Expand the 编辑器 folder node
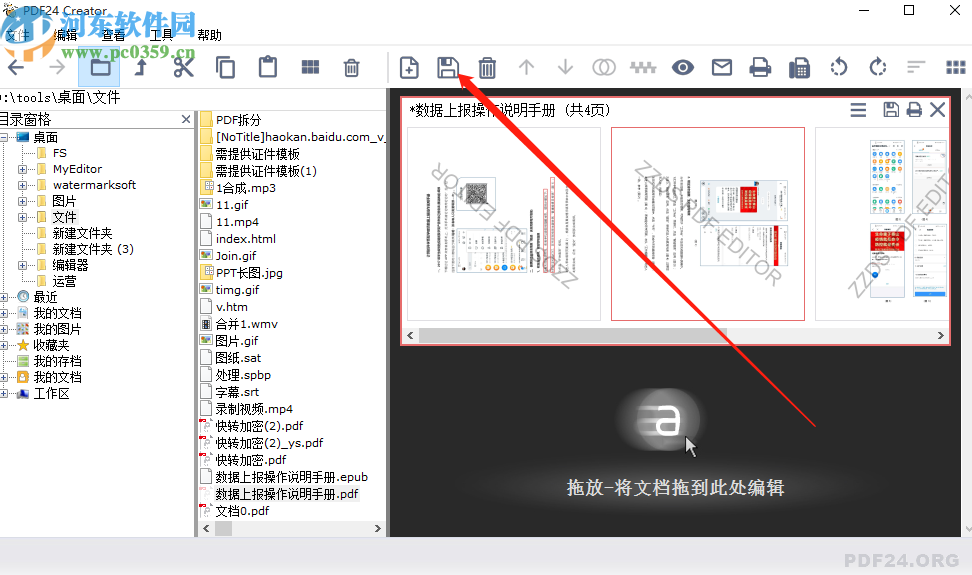 pos(22,265)
